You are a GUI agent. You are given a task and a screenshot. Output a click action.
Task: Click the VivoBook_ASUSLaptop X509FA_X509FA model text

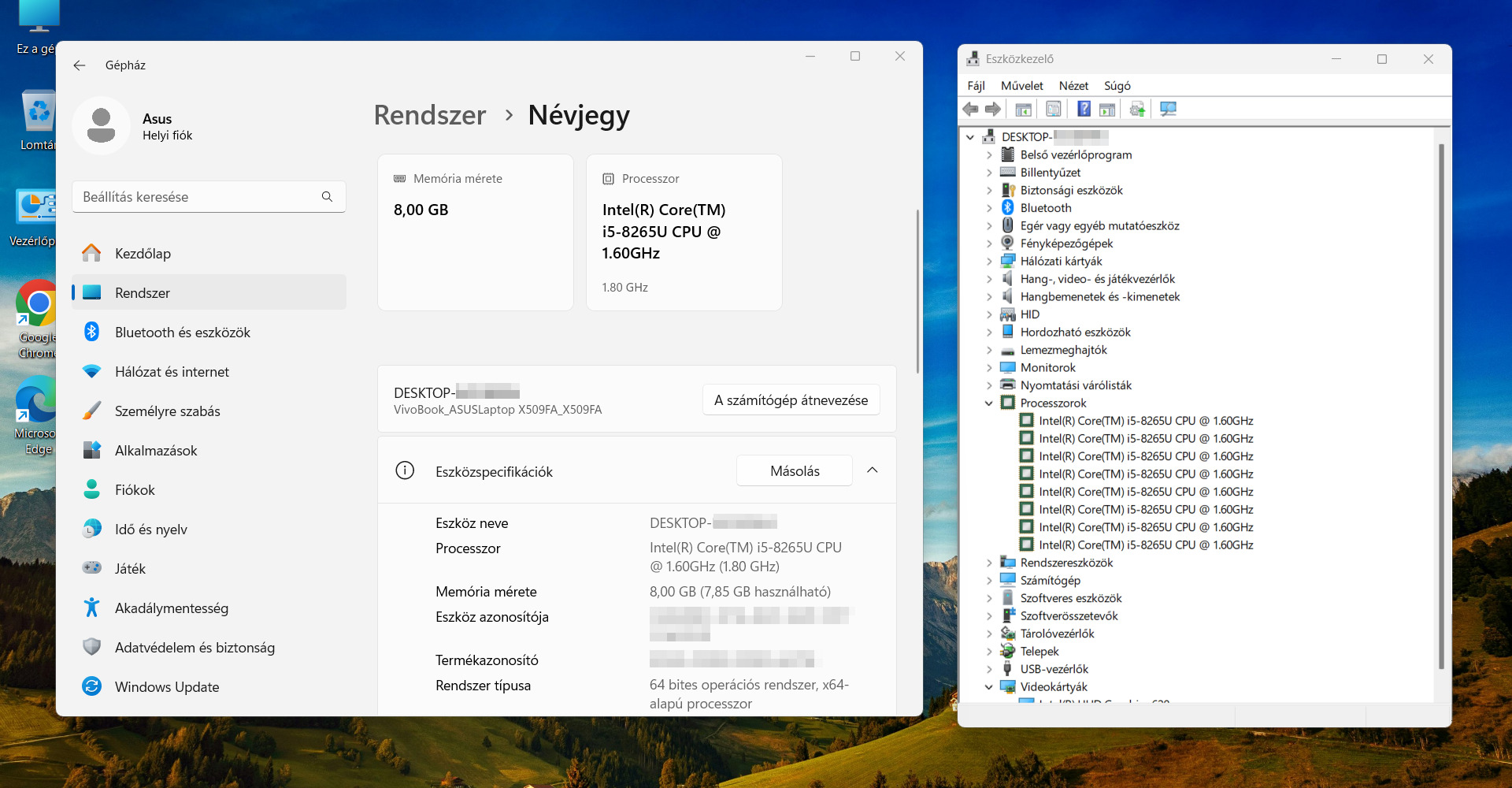498,410
